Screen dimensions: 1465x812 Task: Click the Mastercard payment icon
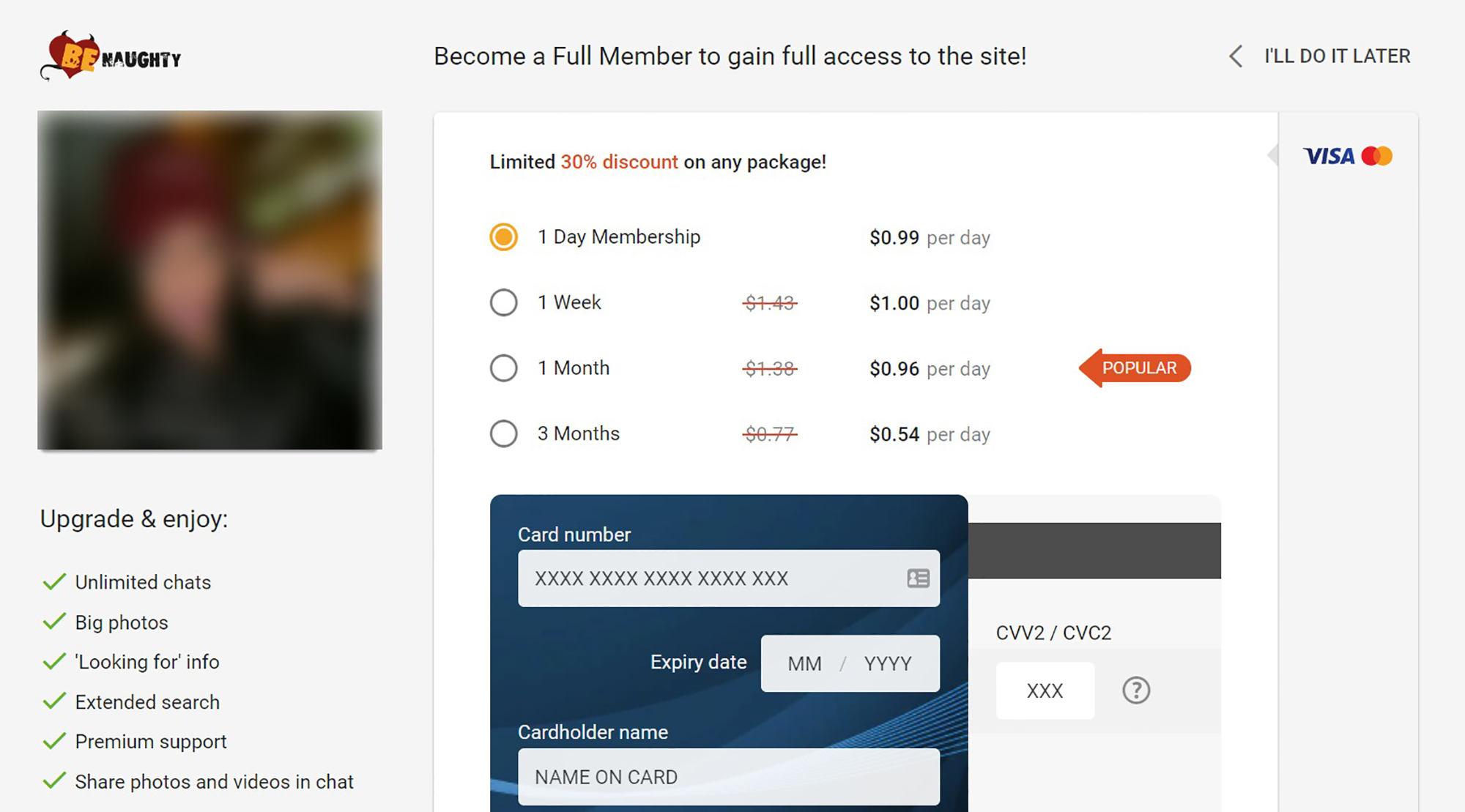[1380, 155]
